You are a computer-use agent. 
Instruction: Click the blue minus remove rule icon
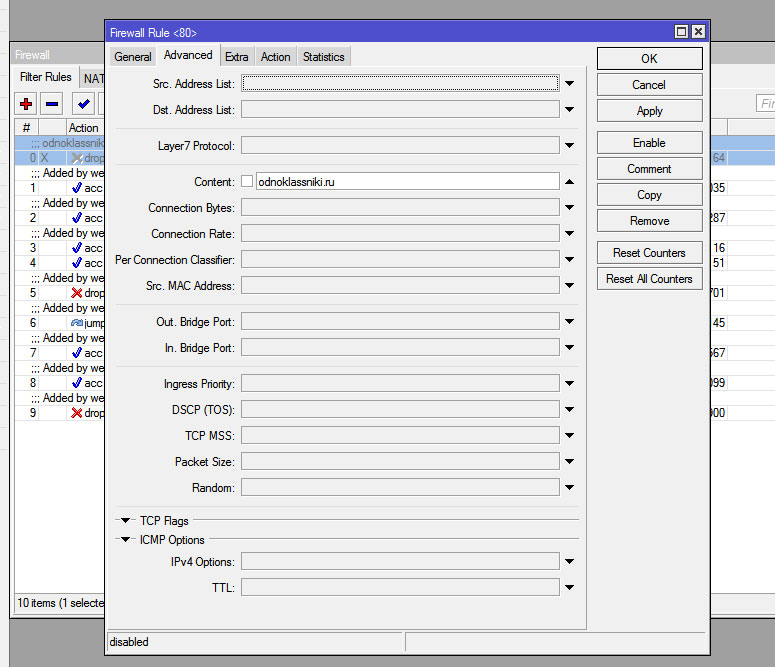click(x=52, y=104)
